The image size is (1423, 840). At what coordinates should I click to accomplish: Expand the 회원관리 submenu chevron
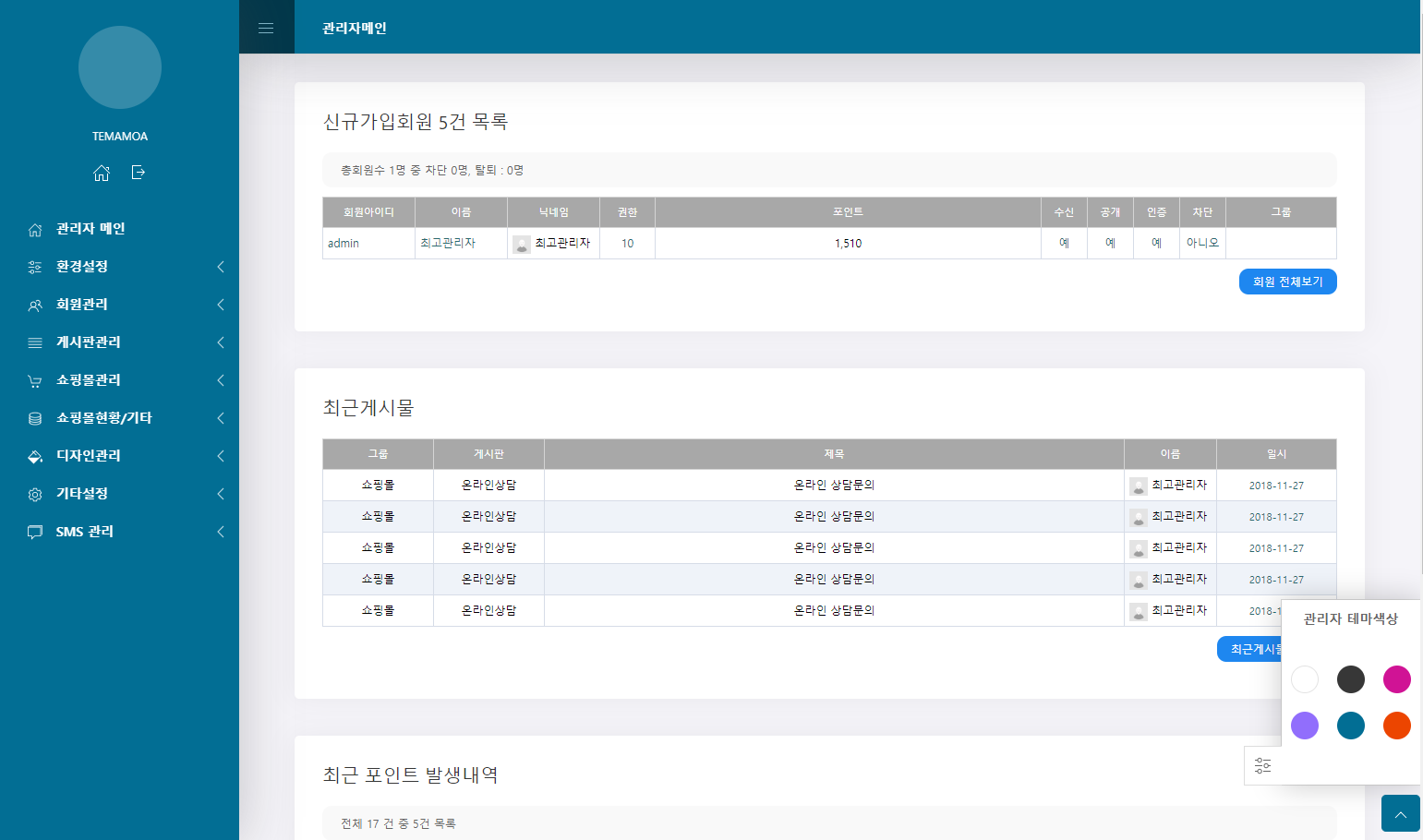(x=221, y=305)
